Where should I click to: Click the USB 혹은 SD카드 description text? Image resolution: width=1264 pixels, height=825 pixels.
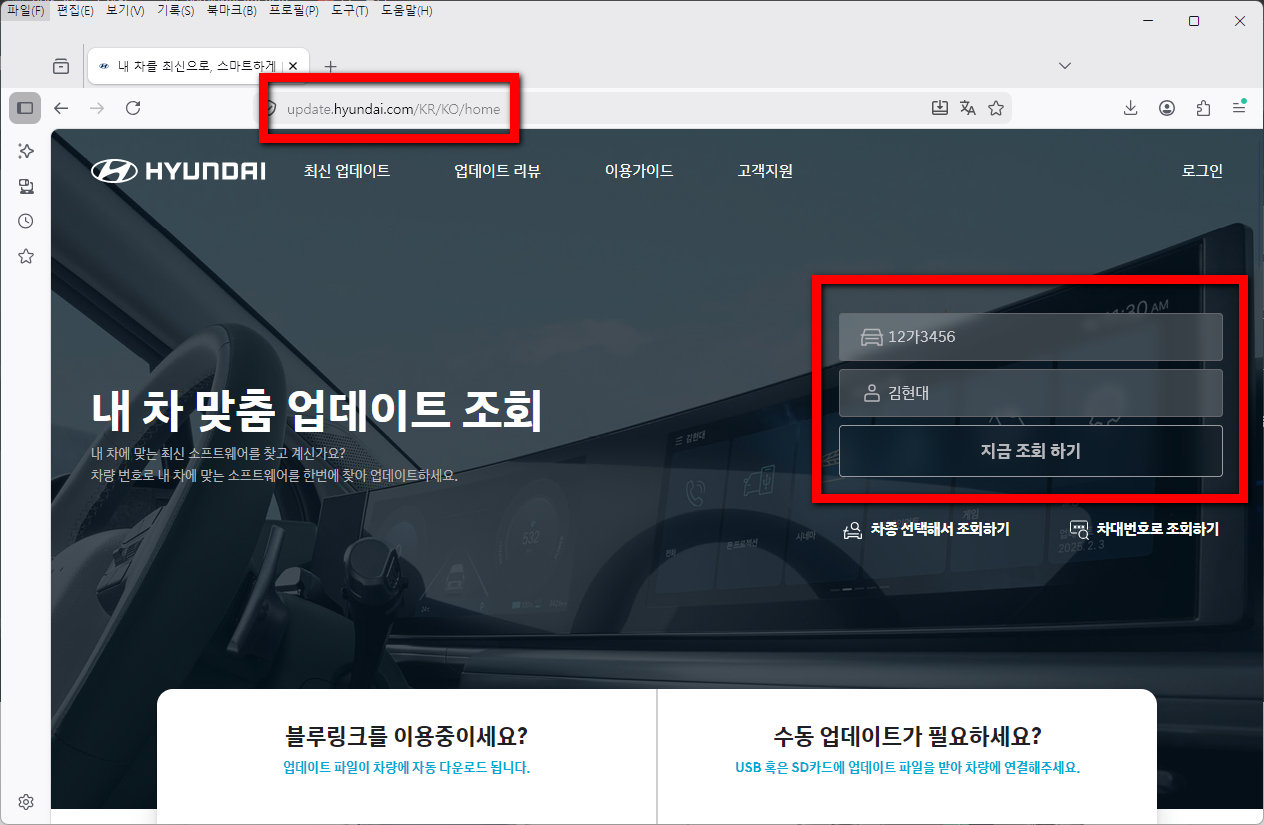(x=908, y=768)
